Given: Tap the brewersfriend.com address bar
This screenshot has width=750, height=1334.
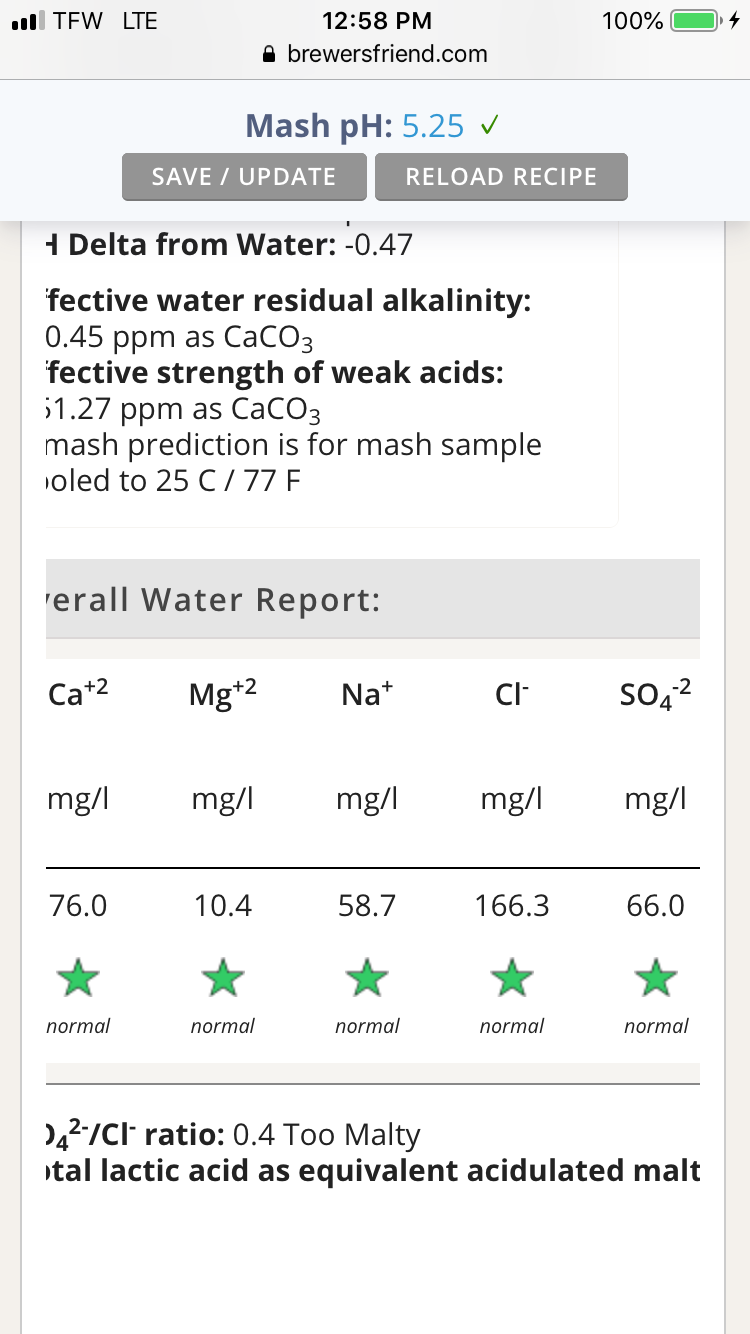Looking at the screenshot, I should (375, 54).
